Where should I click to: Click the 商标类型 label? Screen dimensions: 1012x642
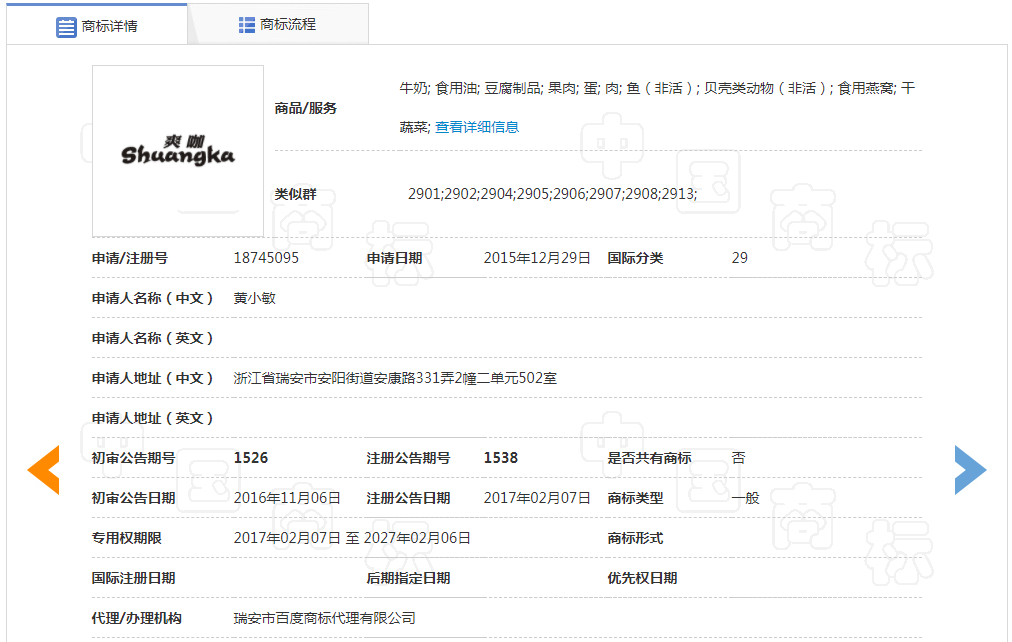635,498
